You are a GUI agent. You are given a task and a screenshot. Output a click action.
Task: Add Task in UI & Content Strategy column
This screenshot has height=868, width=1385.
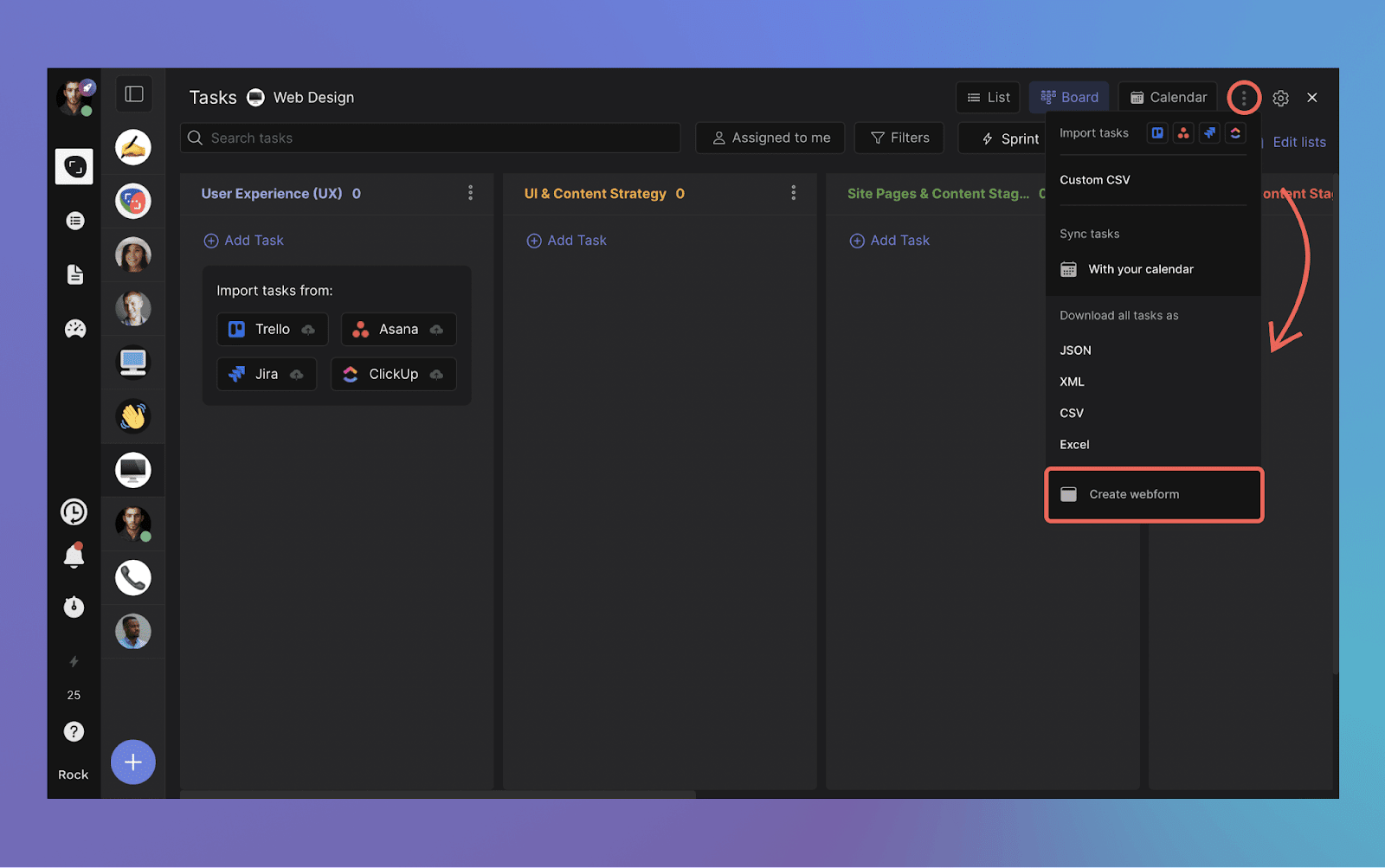coord(566,241)
